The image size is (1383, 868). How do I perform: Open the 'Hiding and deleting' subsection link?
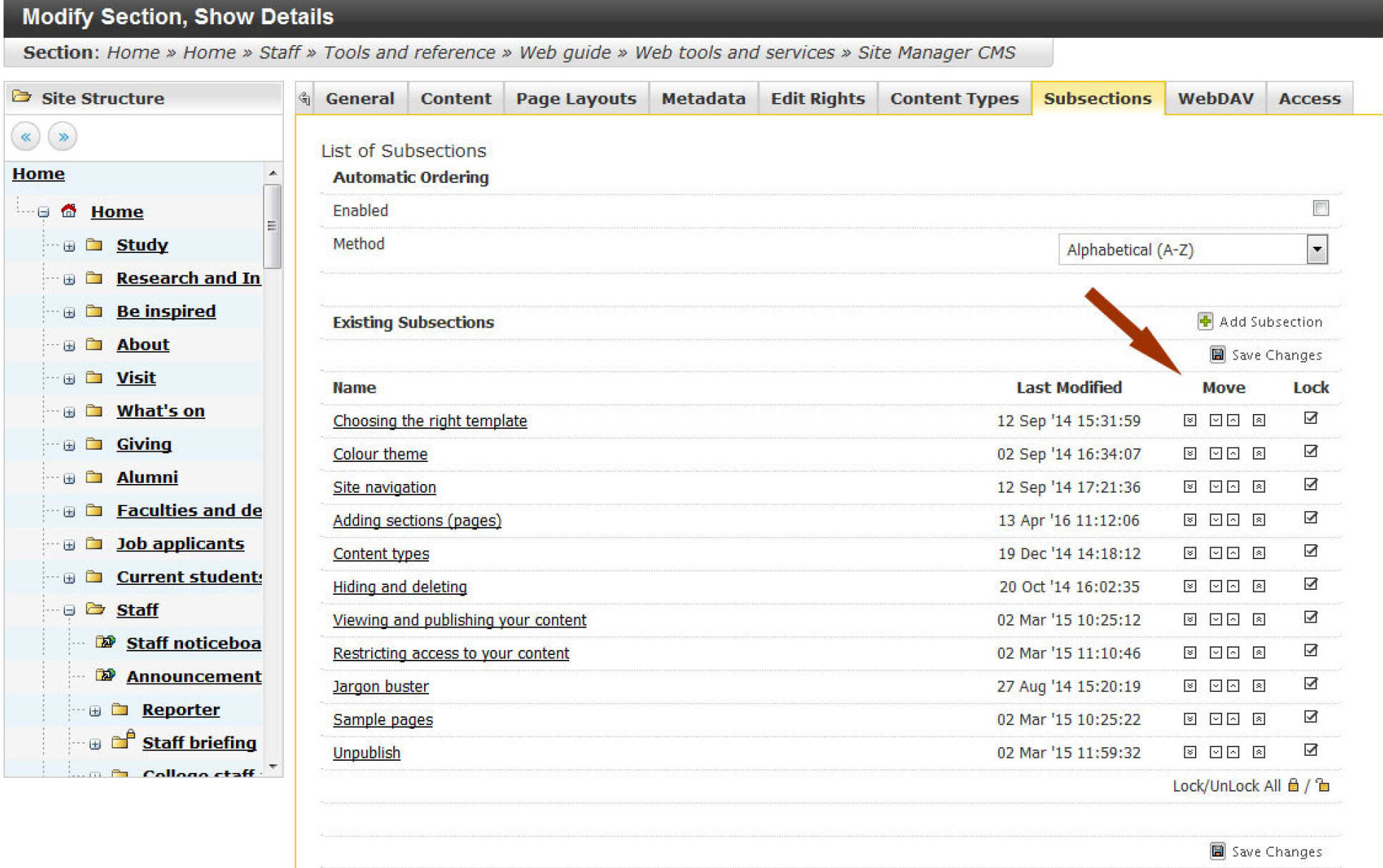click(x=399, y=587)
